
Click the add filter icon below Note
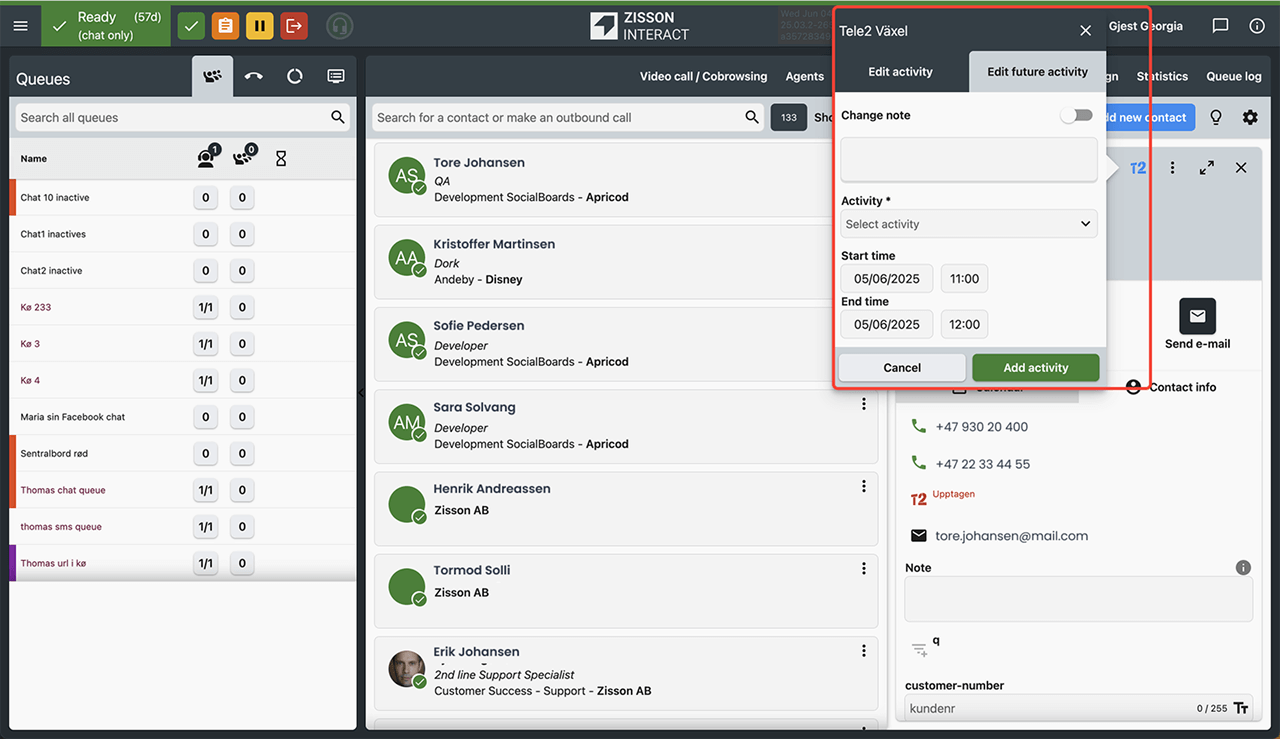(x=920, y=650)
